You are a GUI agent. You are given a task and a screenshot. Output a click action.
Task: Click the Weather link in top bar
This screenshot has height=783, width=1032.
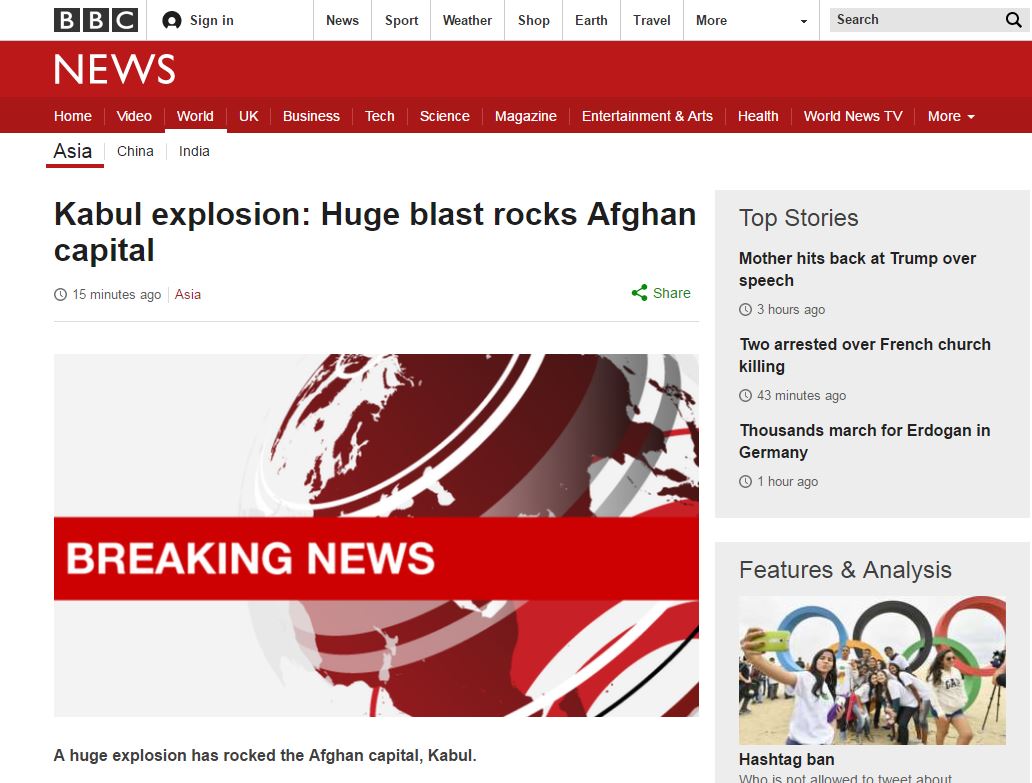pos(467,20)
